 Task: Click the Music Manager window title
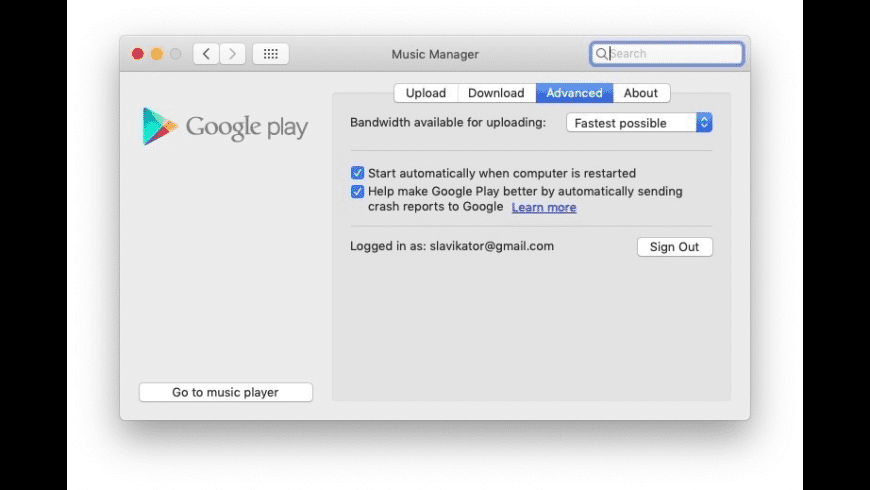[435, 54]
